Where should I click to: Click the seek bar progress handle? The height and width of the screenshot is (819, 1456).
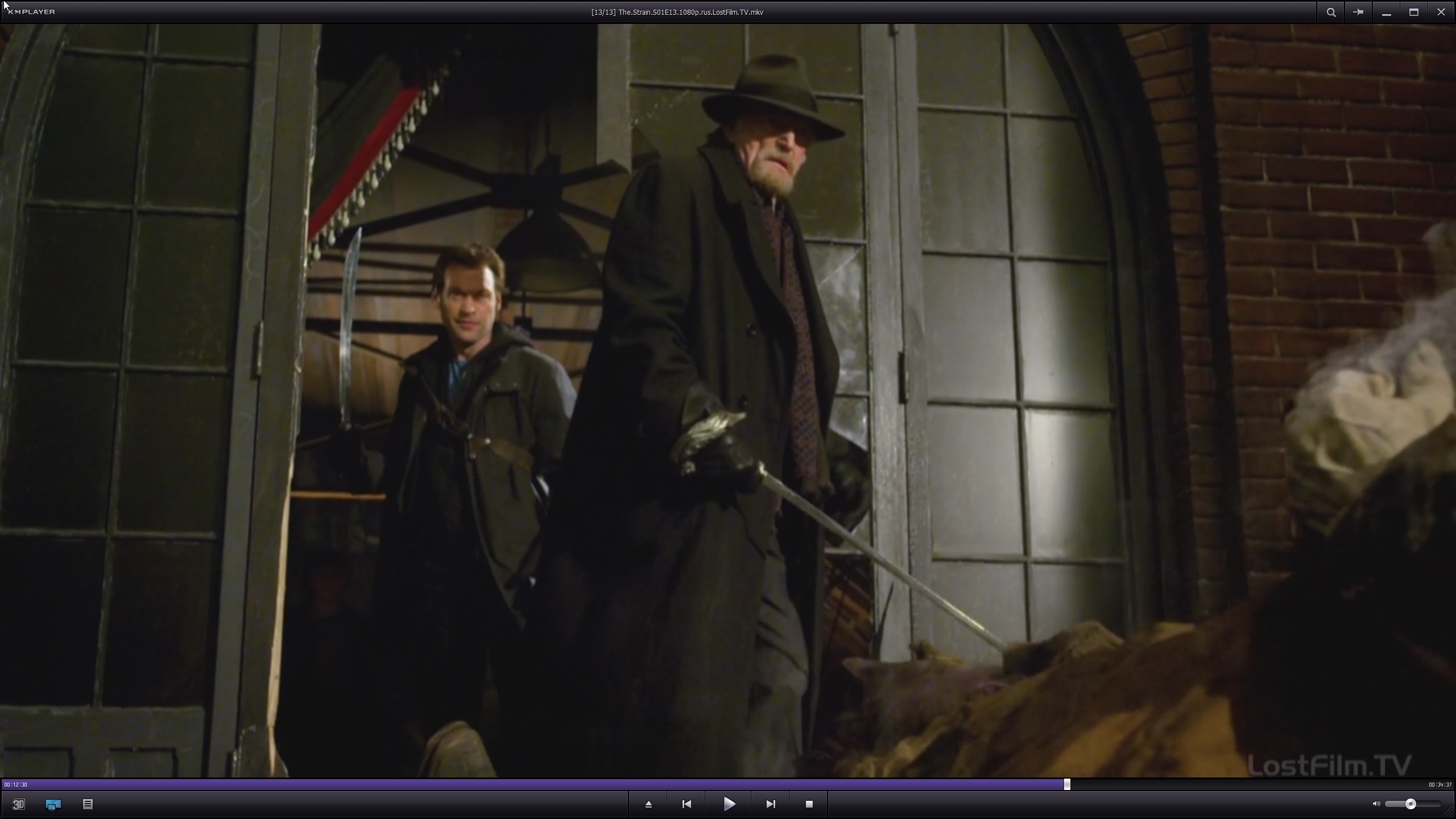pos(1067,785)
